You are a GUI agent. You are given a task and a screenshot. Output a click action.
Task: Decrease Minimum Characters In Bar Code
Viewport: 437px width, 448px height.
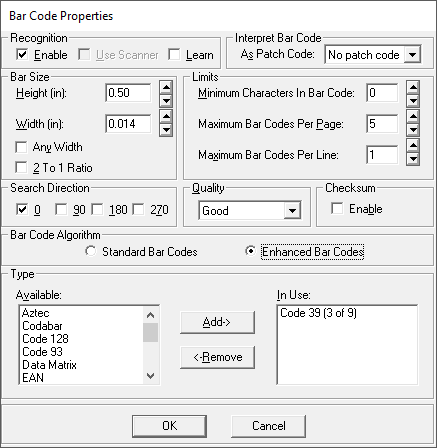(413, 100)
